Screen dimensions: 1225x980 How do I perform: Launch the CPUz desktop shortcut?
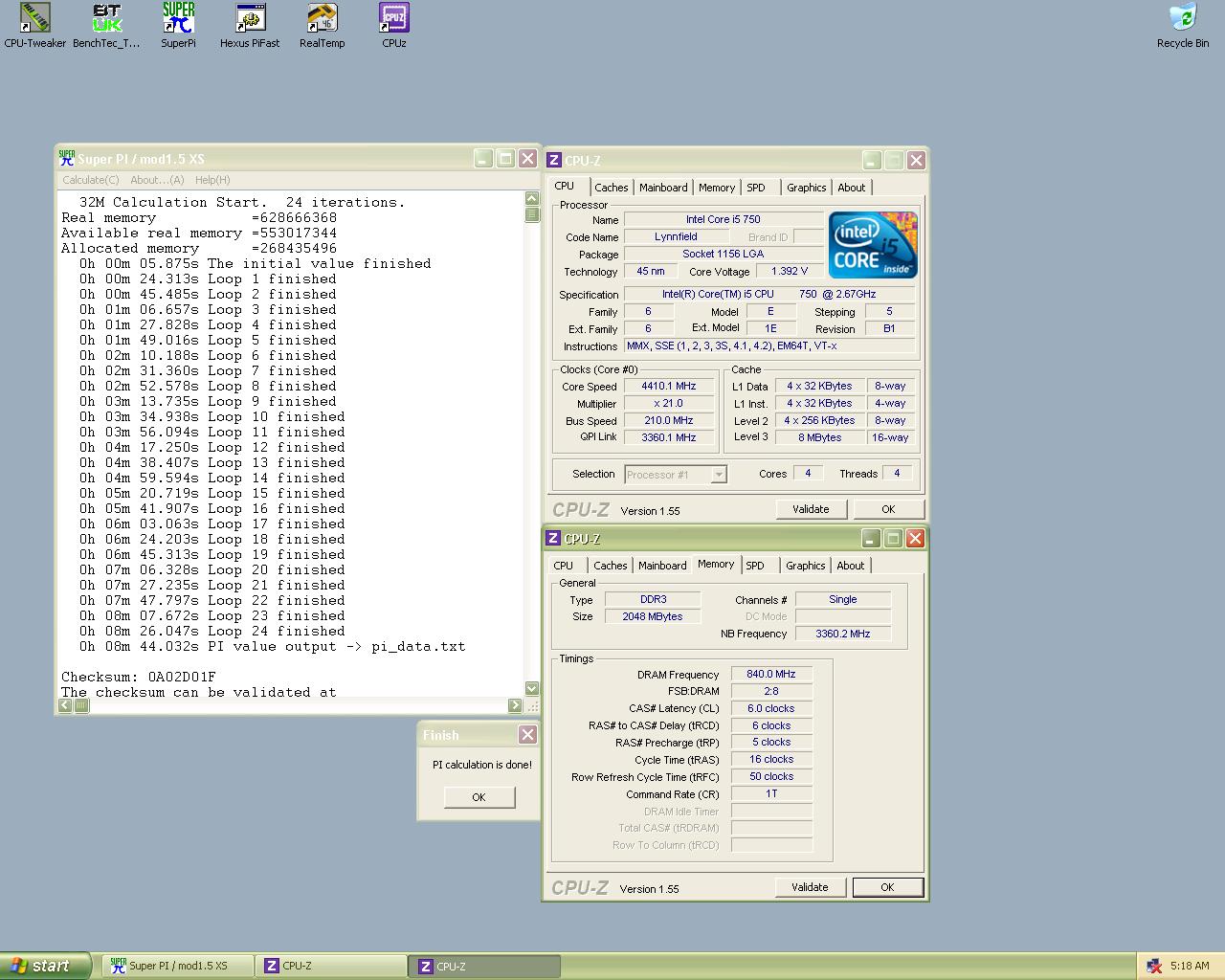point(393,19)
